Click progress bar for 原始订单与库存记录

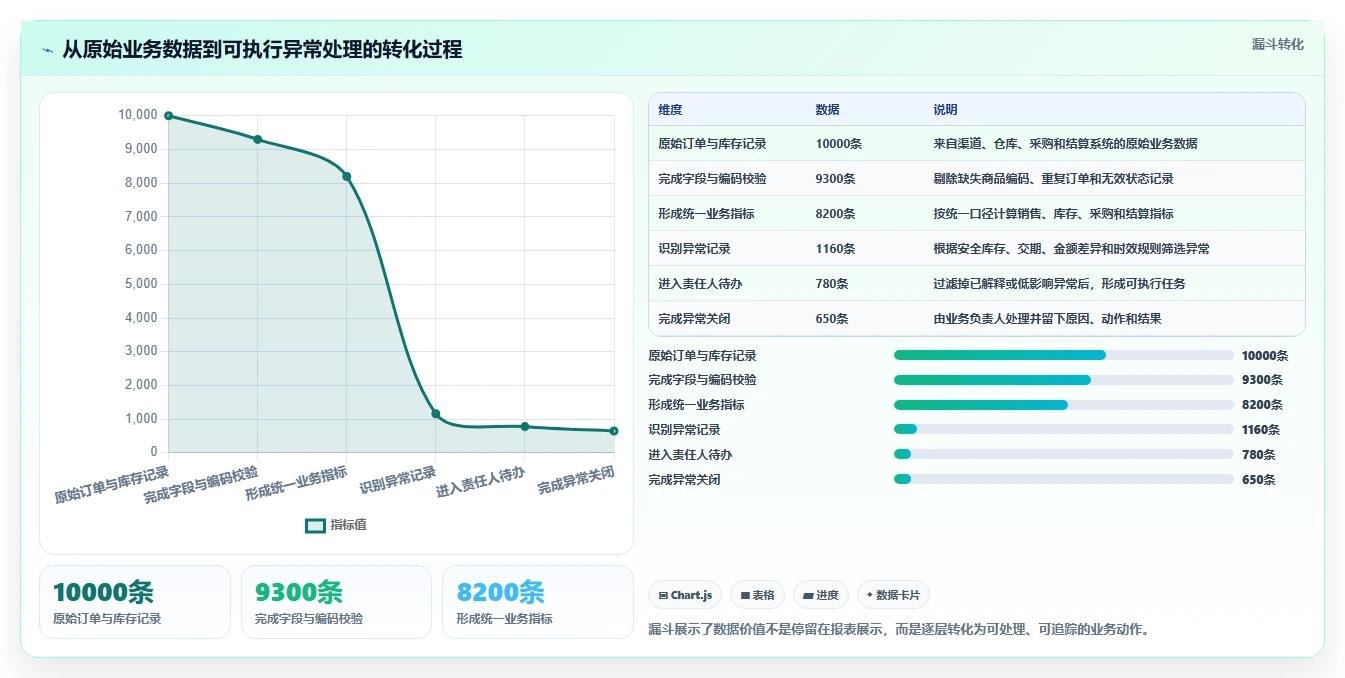(1064, 355)
